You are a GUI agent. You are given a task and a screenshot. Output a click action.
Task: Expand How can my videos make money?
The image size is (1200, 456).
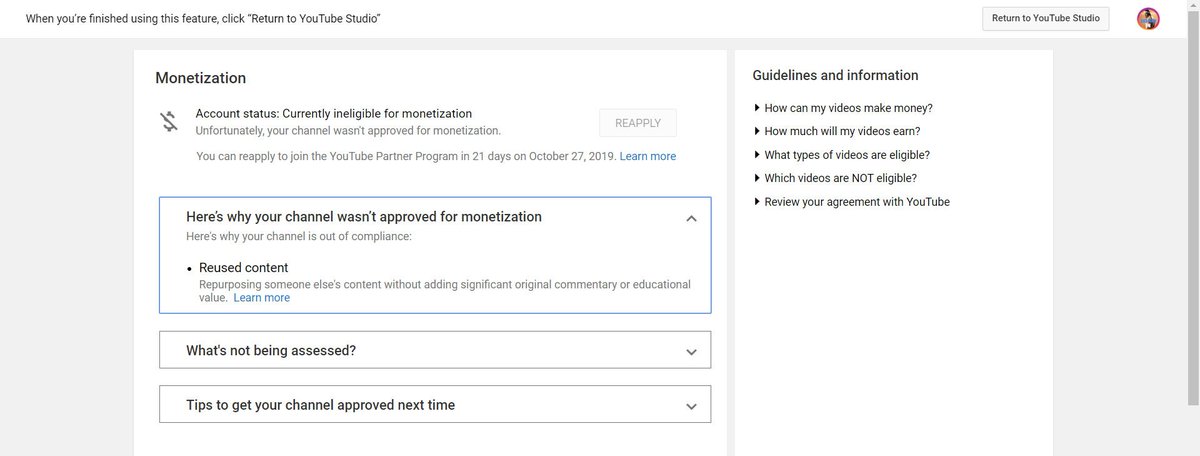point(843,108)
